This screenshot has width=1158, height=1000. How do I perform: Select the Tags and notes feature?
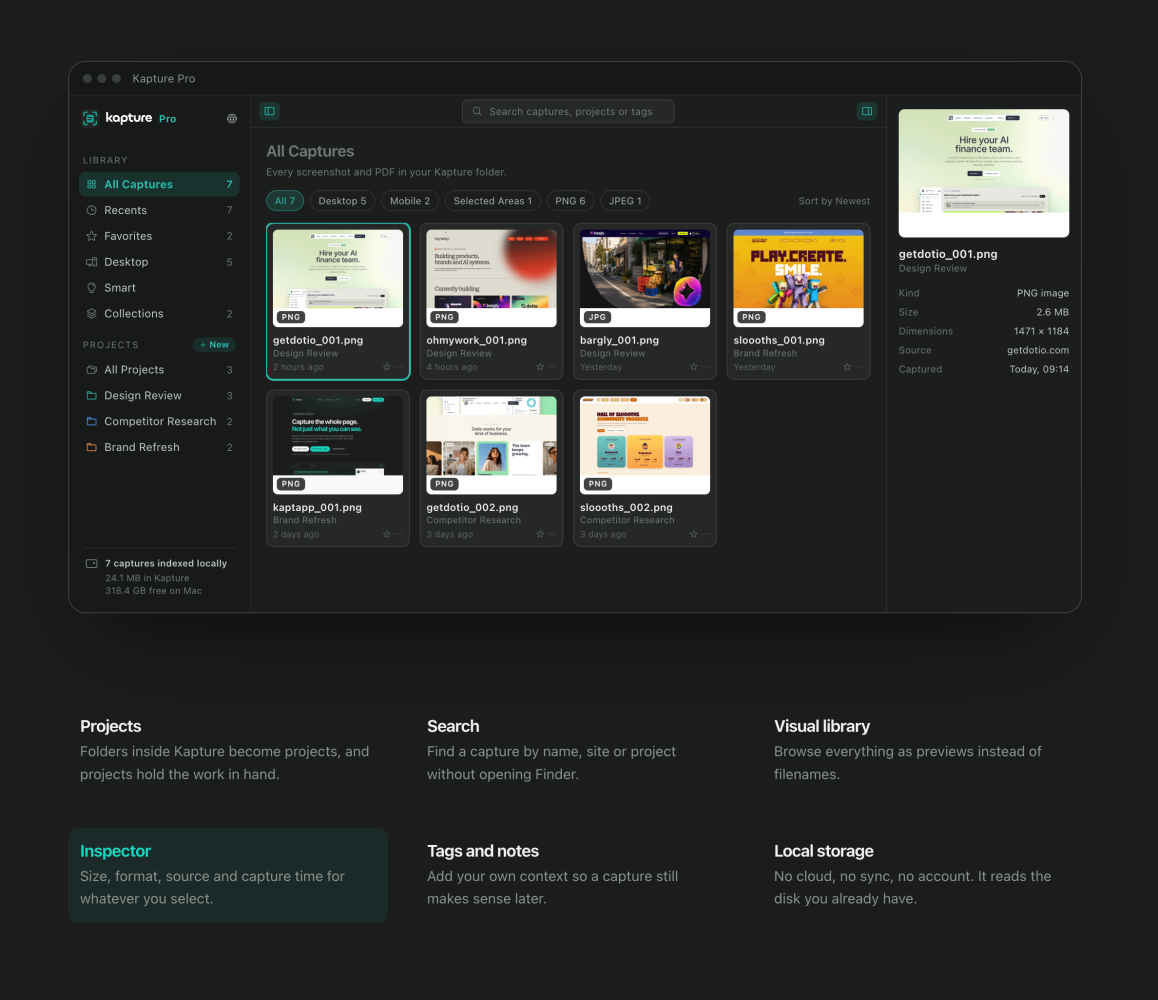point(575,875)
